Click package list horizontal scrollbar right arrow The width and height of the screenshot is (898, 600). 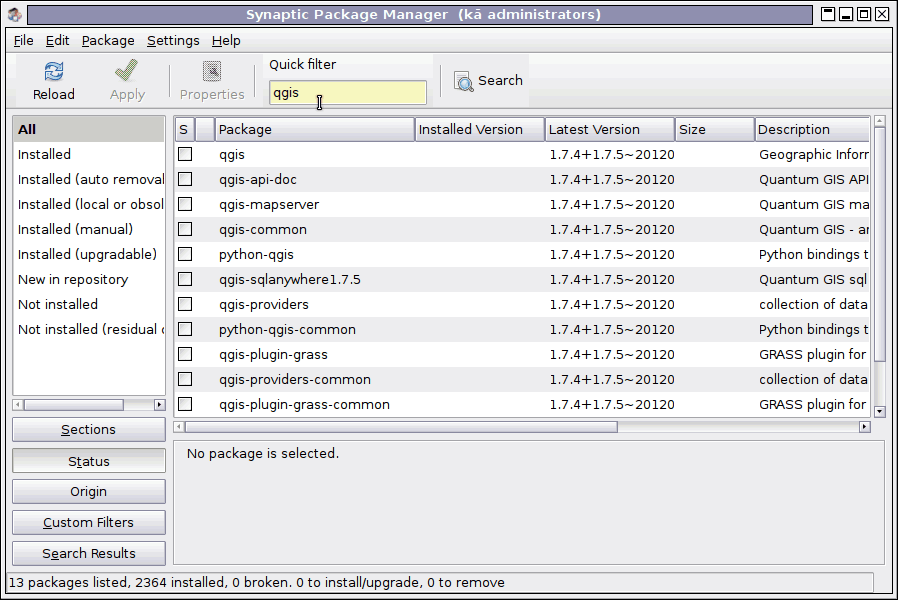point(865,427)
